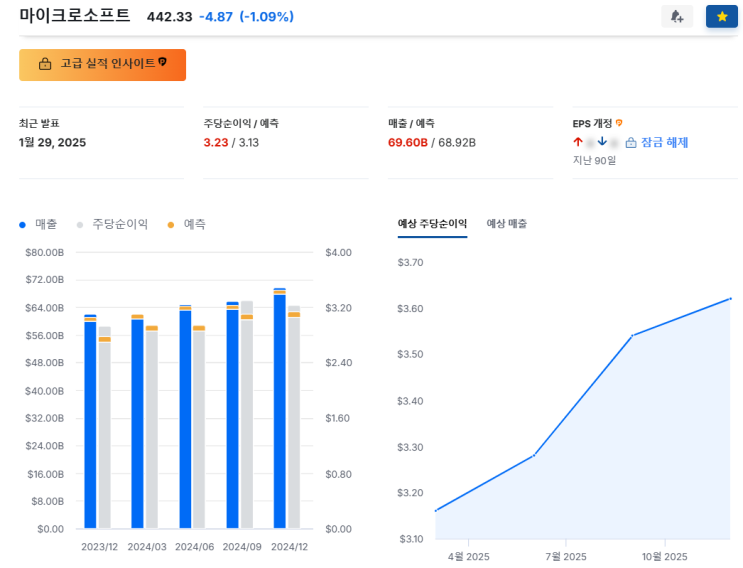This screenshot has height=568, width=743.
Task: Switch to the 예상 매출 tab
Action: [x=507, y=224]
